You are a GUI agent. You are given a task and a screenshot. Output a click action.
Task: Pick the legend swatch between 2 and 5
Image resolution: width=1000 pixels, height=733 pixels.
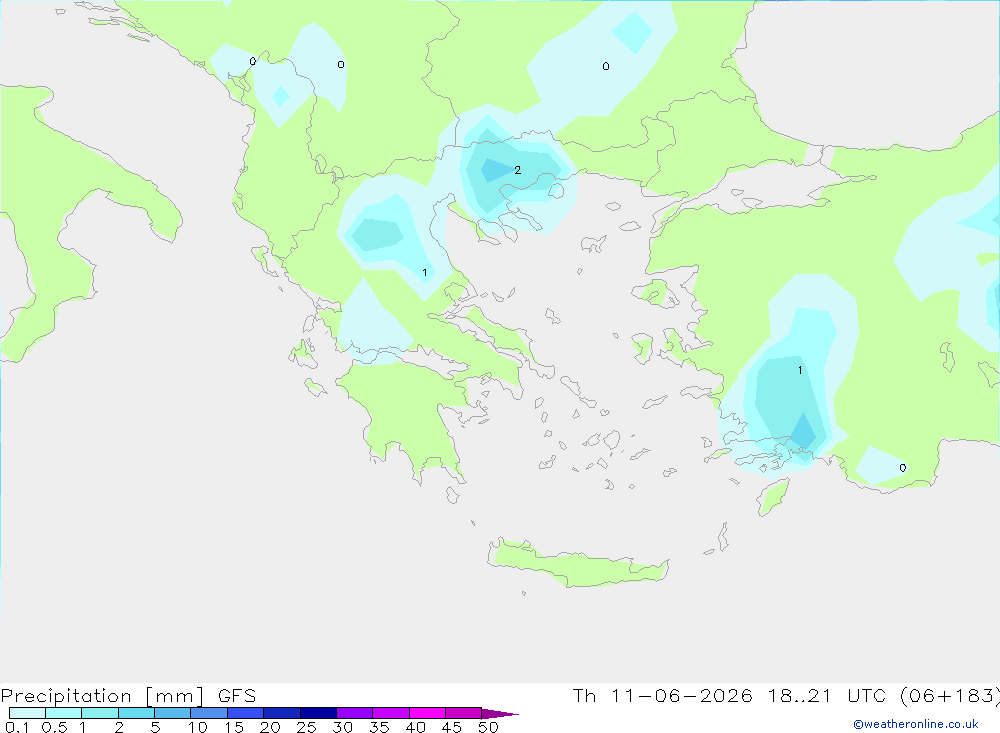(x=136, y=713)
